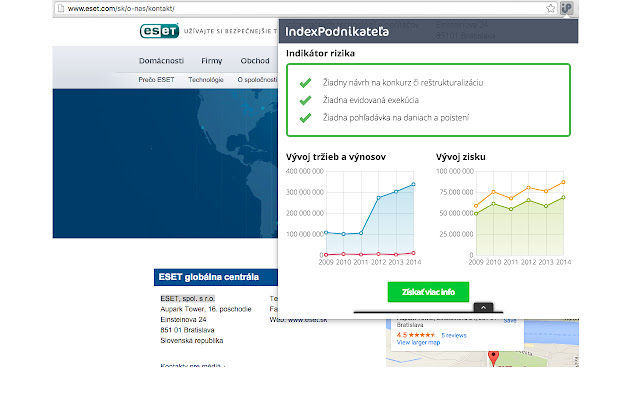Click the '851 01 Bratislava' address line
640x400 pixels.
(x=187, y=330)
